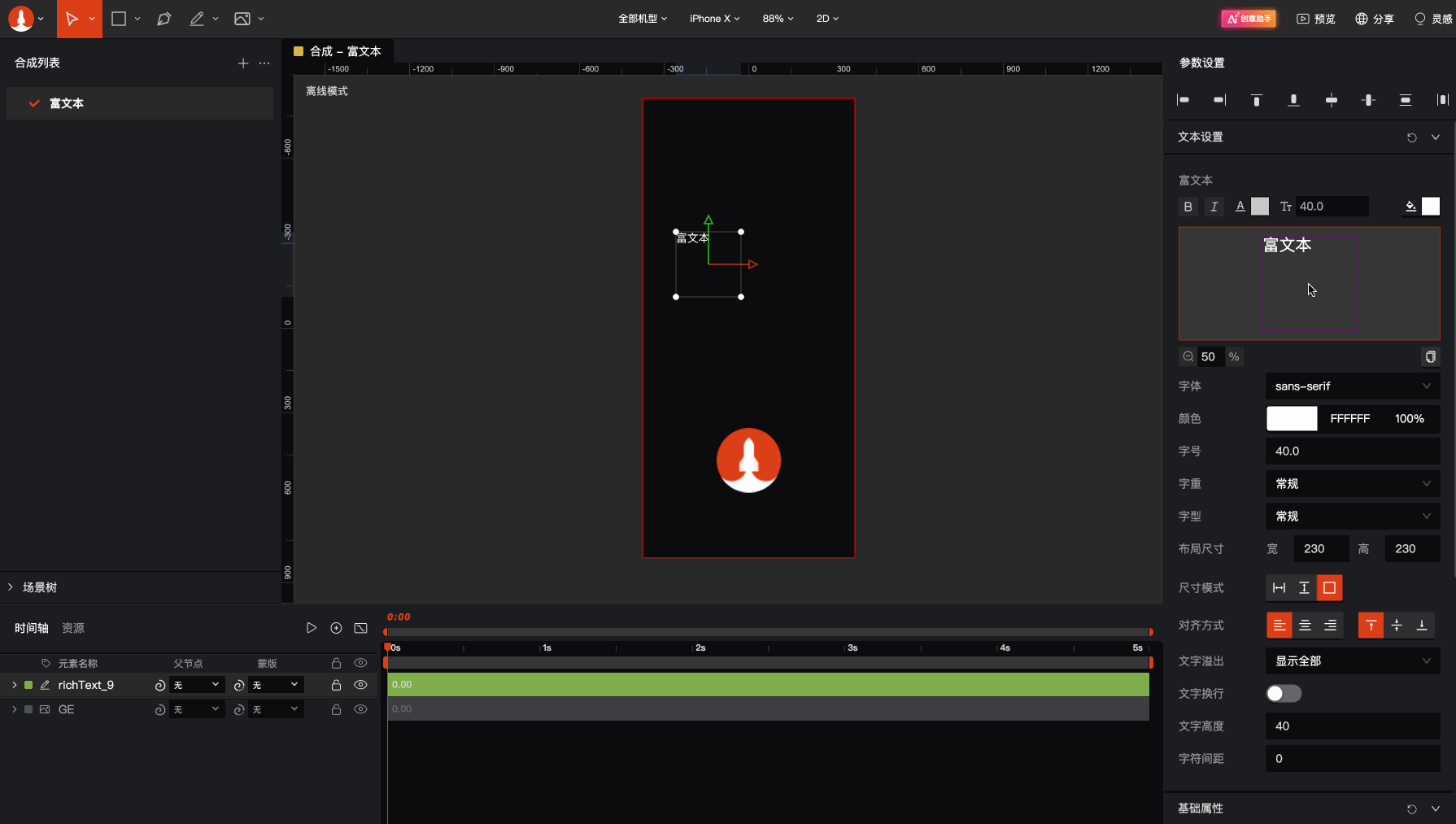The height and width of the screenshot is (824, 1456).
Task: Click the rich text font color swatch
Action: click(x=1260, y=207)
